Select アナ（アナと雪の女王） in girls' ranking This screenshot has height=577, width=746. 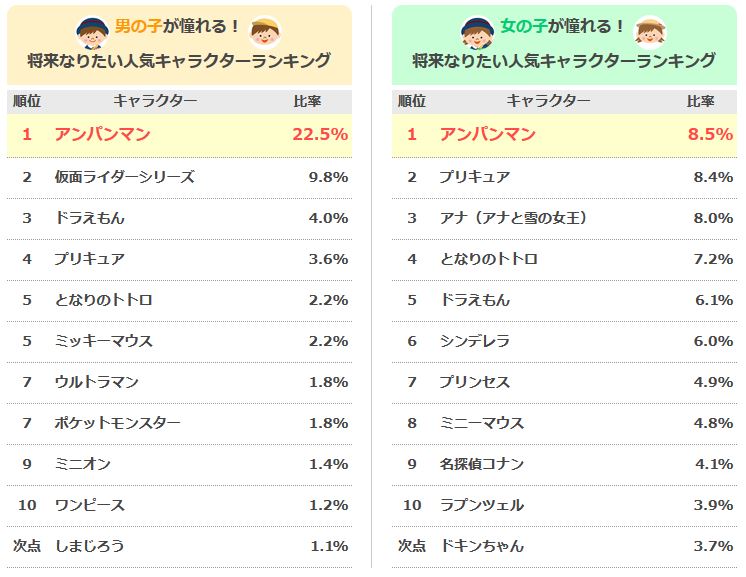(x=513, y=218)
